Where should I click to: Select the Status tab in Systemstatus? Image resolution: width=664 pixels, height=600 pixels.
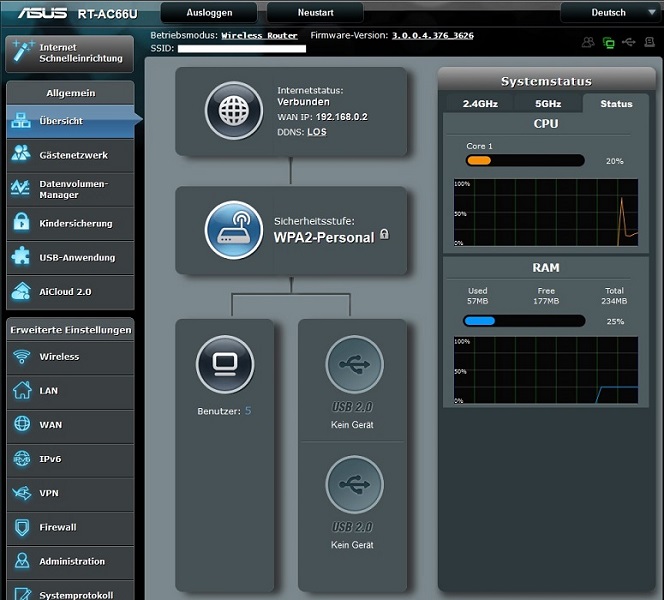click(x=616, y=103)
